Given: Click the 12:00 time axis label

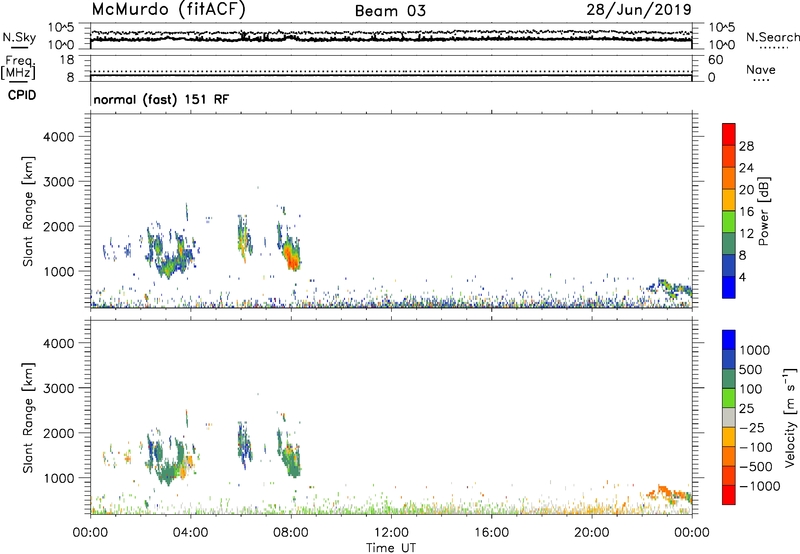Looking at the screenshot, I should coord(391,533).
